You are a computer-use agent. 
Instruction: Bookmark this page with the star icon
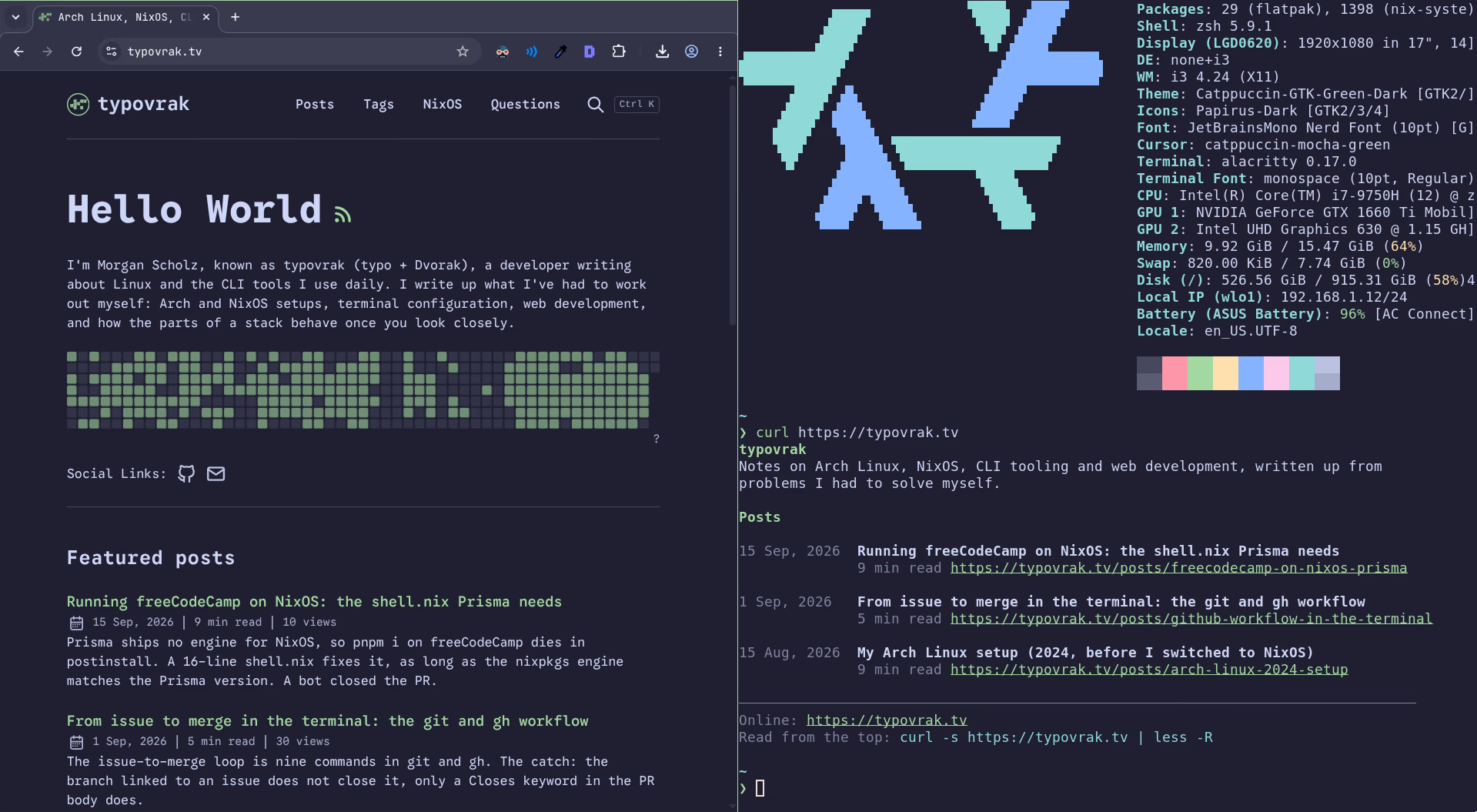pos(463,52)
